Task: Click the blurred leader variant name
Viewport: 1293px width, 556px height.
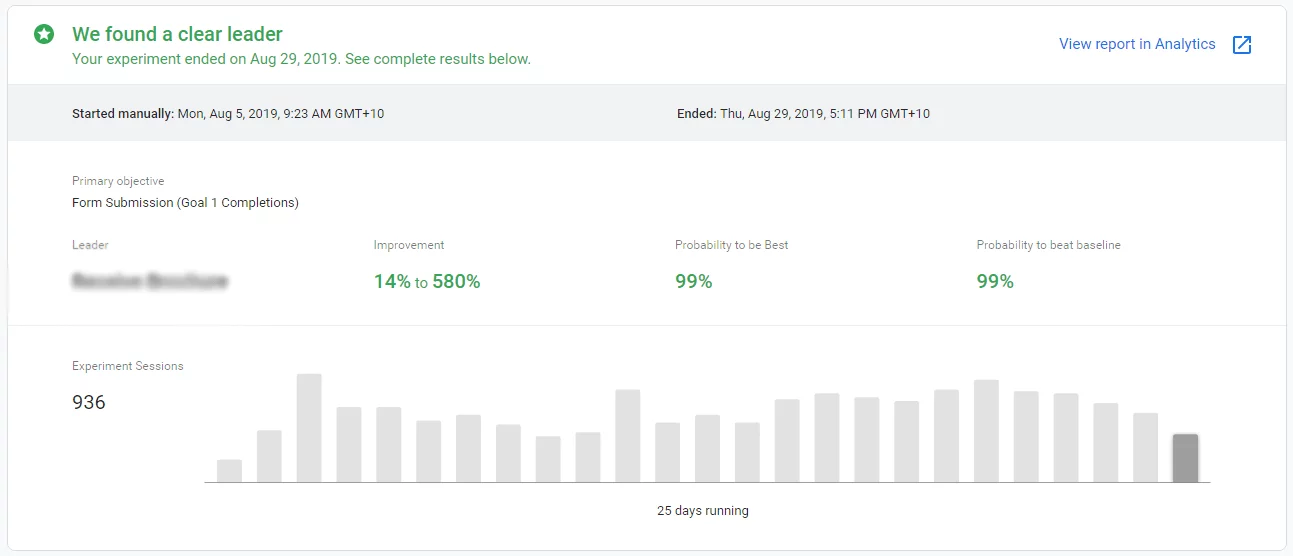Action: (150, 281)
